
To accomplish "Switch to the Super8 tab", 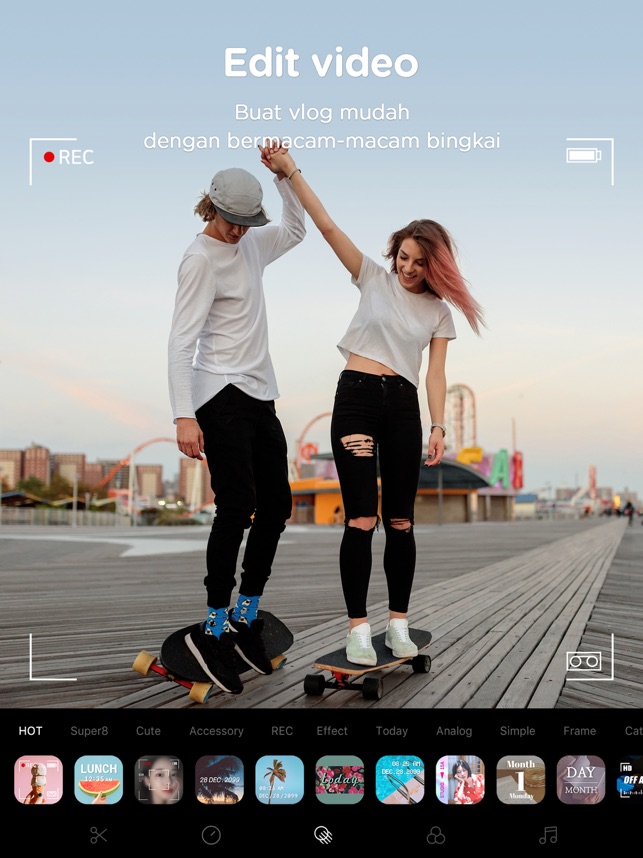I will [89, 731].
